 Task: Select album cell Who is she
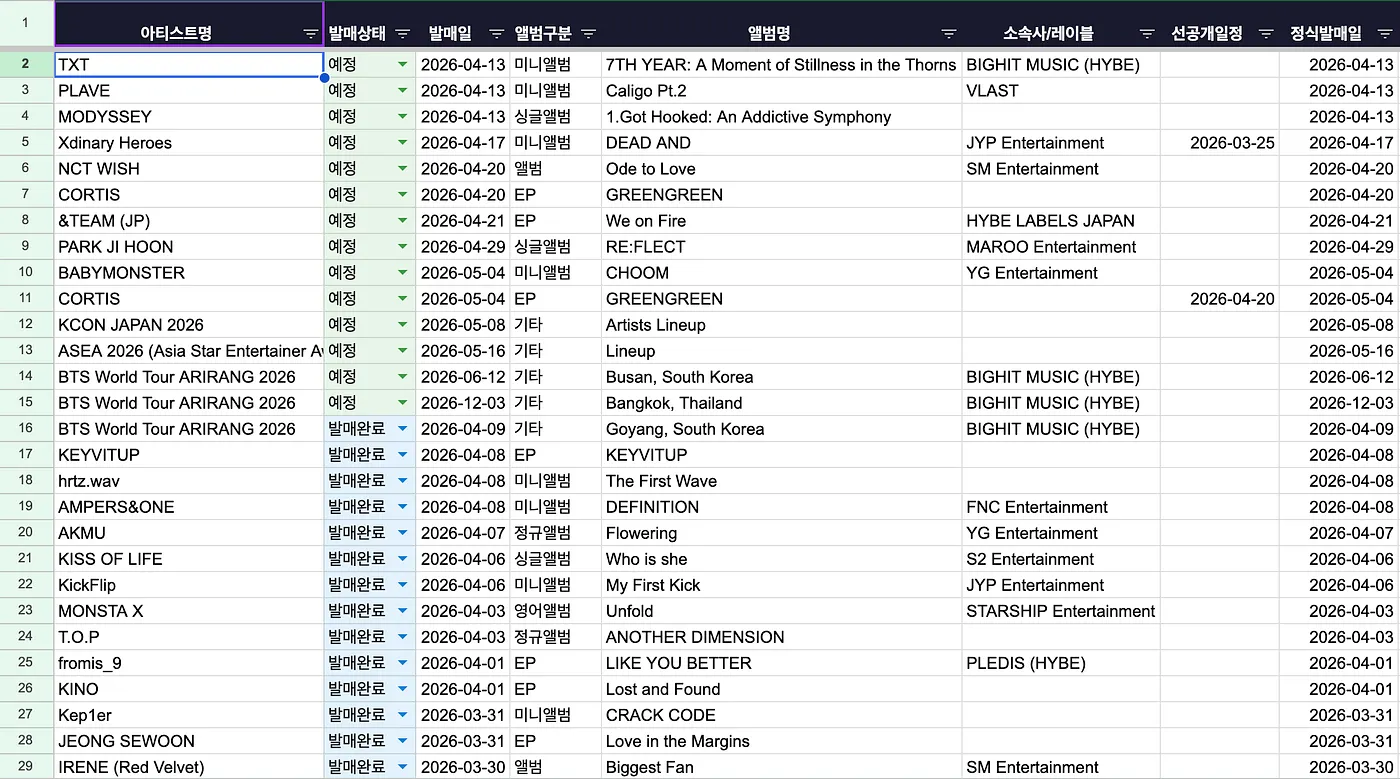pyautogui.click(x=781, y=559)
